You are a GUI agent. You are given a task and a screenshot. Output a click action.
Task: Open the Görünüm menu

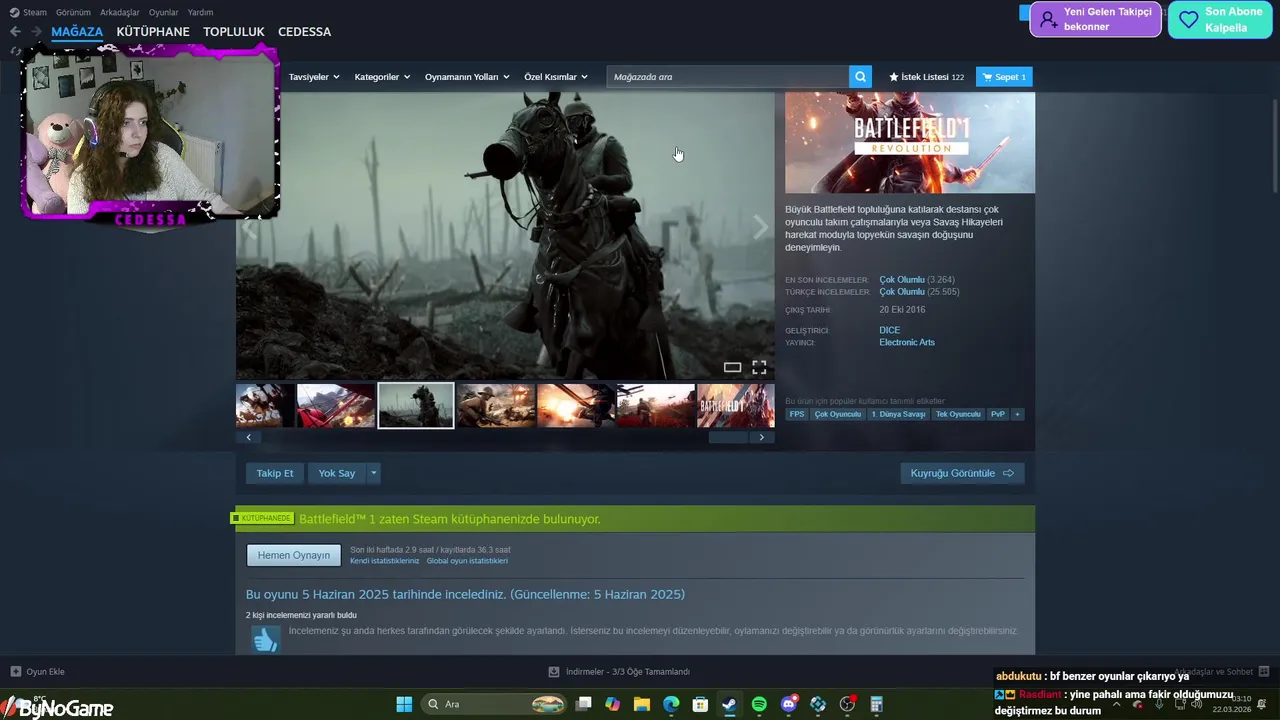pyautogui.click(x=73, y=12)
